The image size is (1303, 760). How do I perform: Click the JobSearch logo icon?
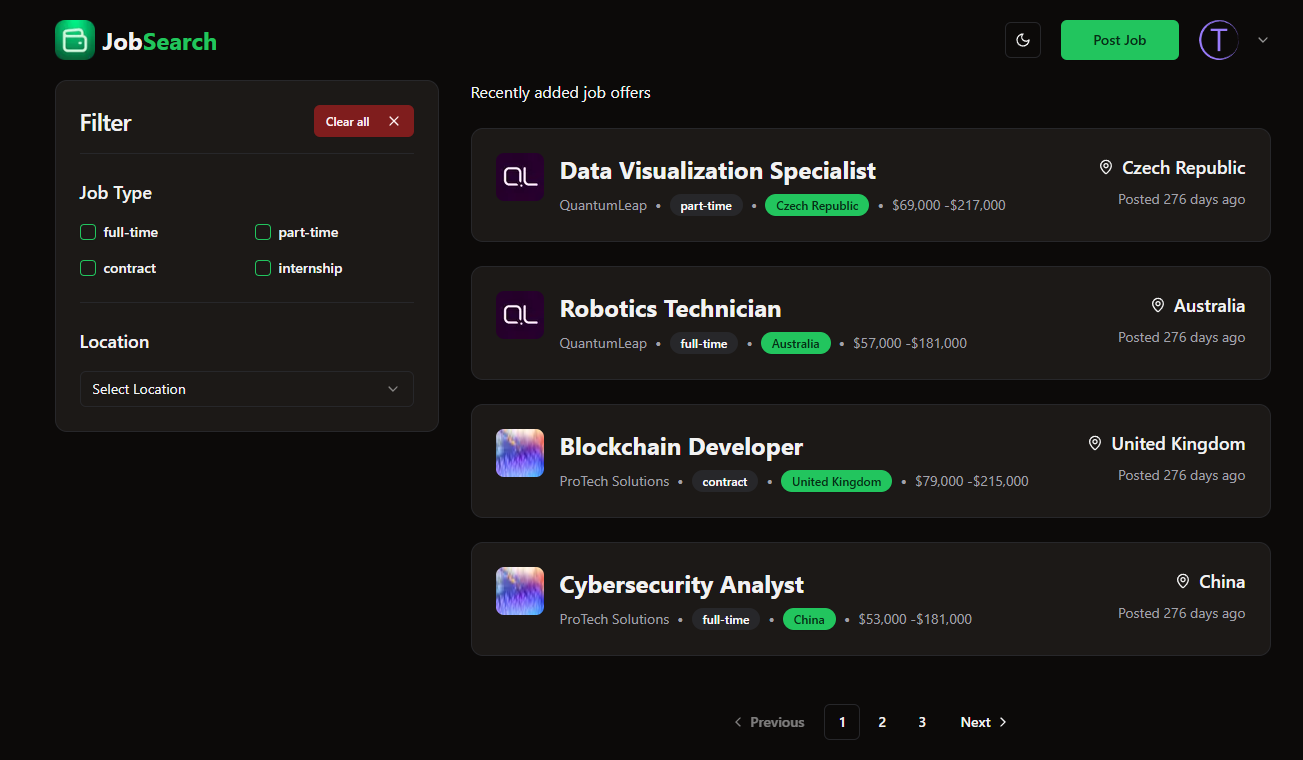tap(75, 40)
